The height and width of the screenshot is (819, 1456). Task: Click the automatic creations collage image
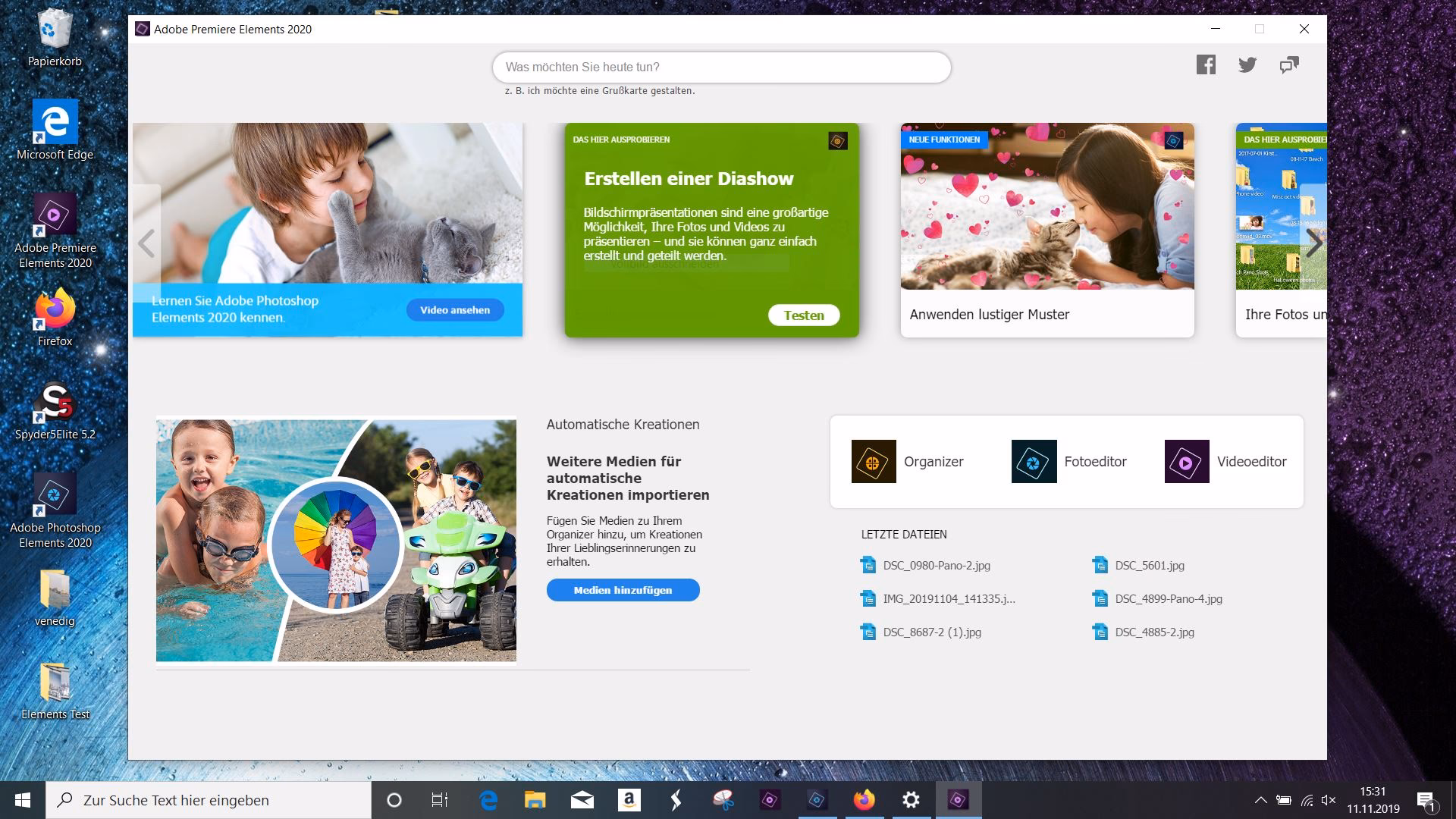point(336,539)
